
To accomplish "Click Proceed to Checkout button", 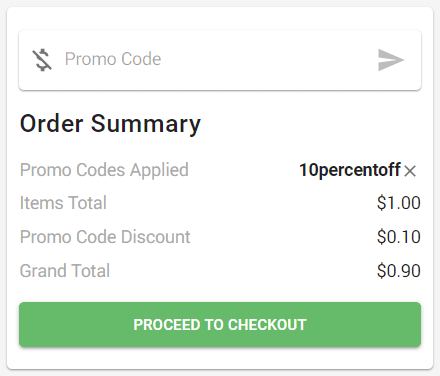I will 220,324.
